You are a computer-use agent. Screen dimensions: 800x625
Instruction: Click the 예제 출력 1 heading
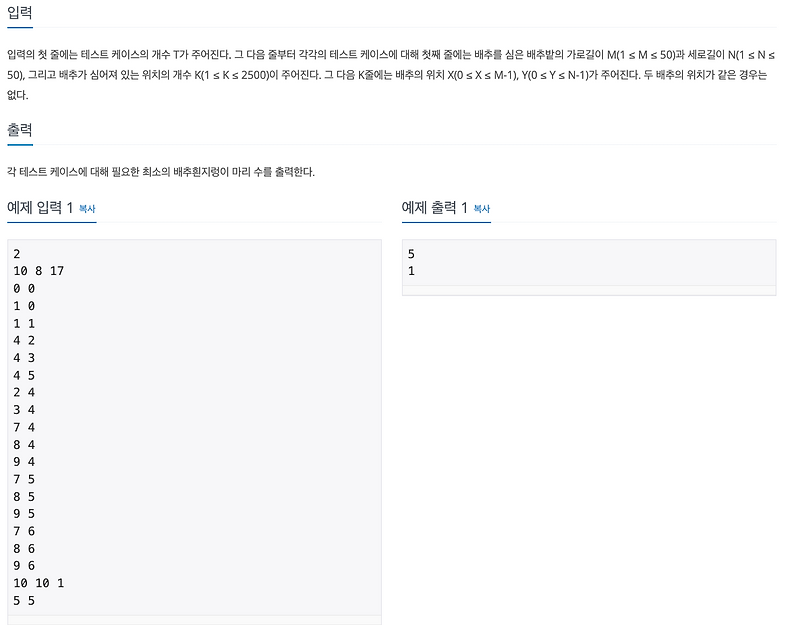click(x=434, y=208)
